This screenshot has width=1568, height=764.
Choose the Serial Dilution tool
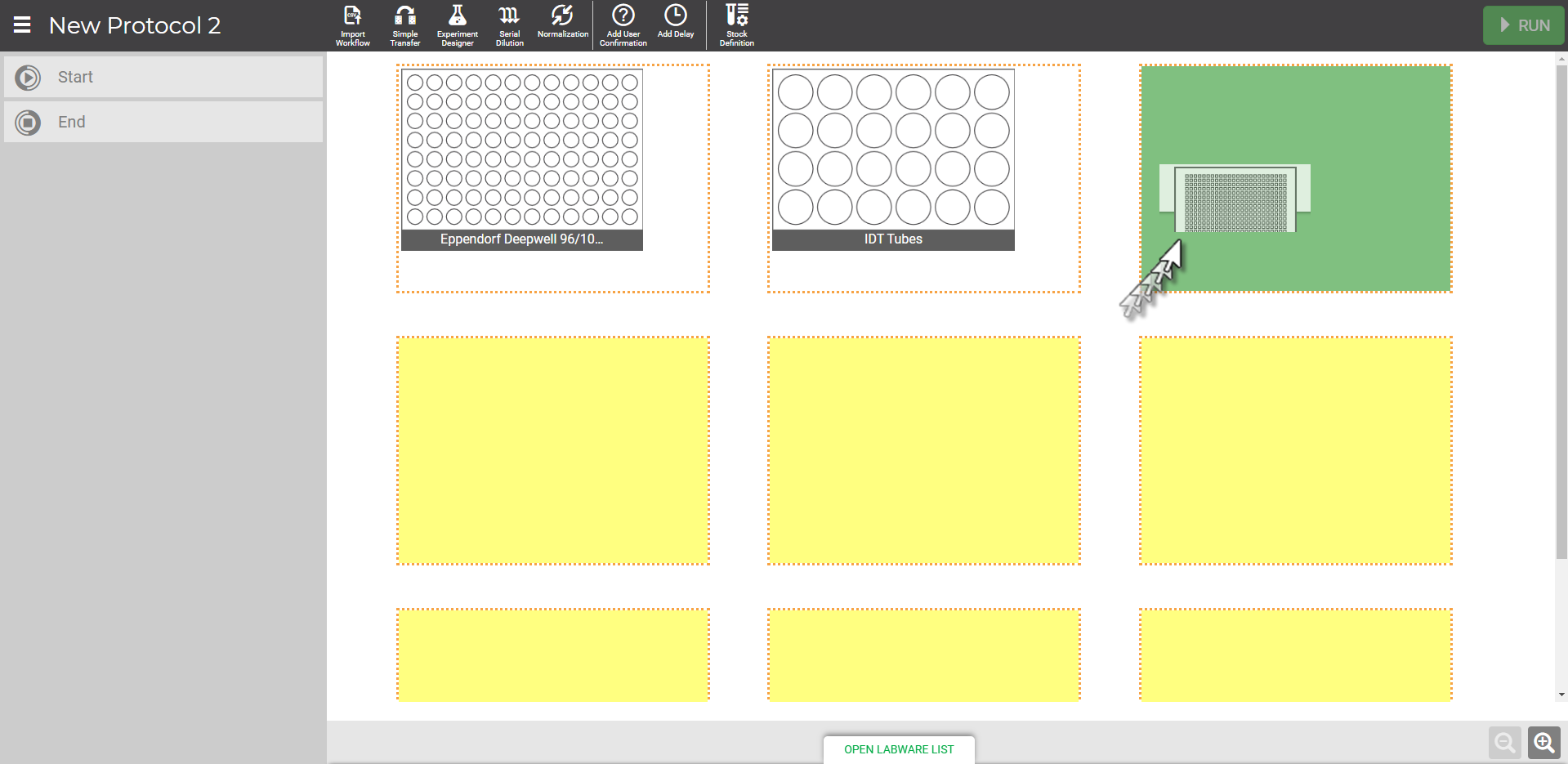click(509, 25)
